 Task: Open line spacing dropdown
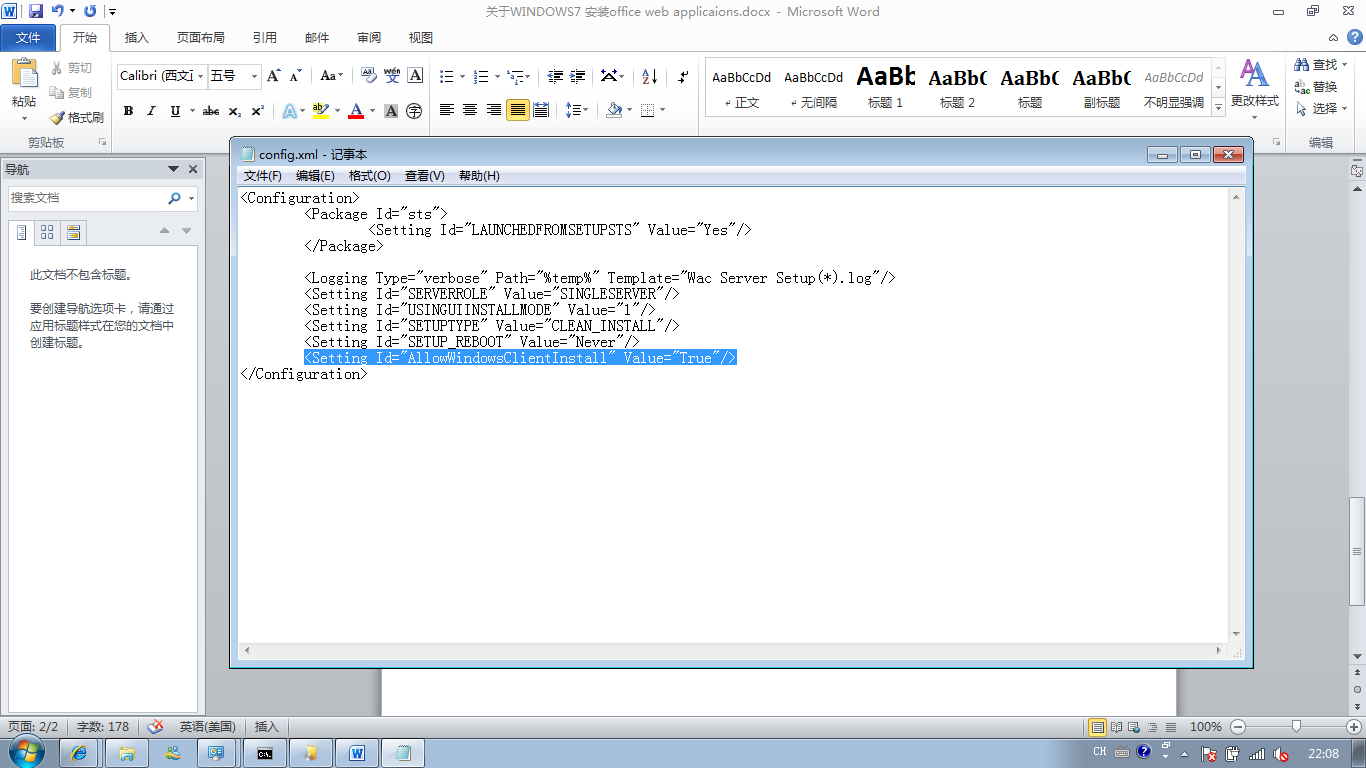[x=576, y=110]
